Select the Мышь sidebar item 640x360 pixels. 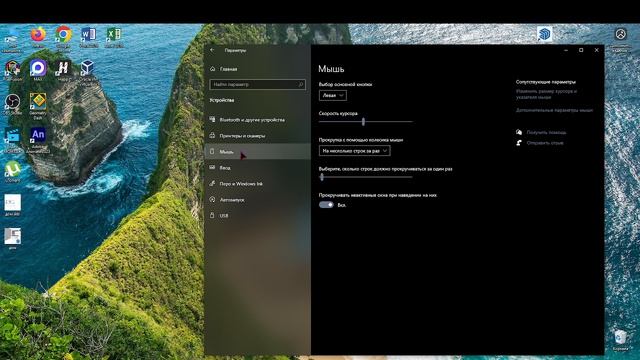[257, 151]
